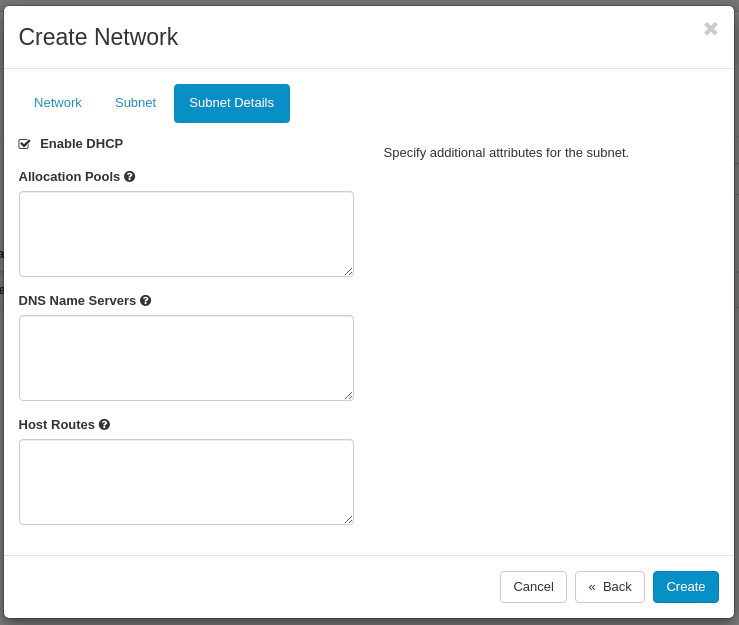Click the 'DNS Name Servers' label

coord(77,301)
